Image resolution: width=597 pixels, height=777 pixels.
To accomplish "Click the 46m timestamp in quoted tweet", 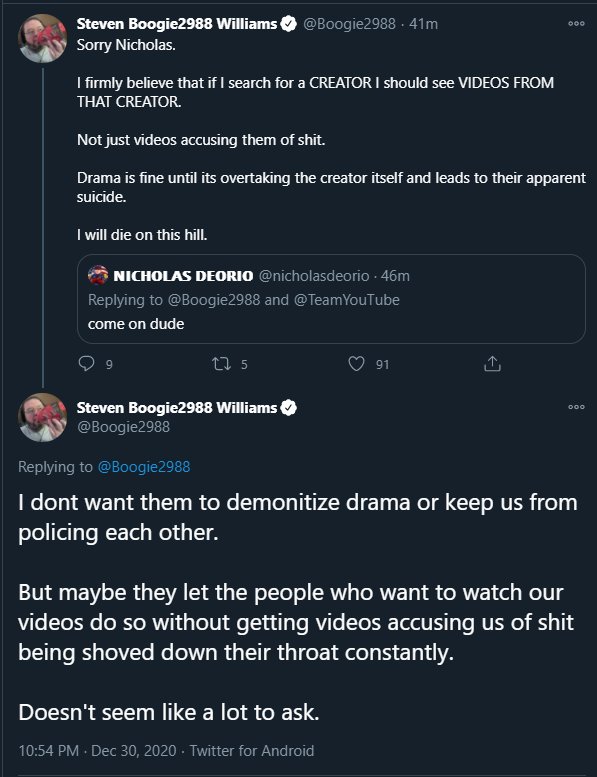I will (x=395, y=276).
